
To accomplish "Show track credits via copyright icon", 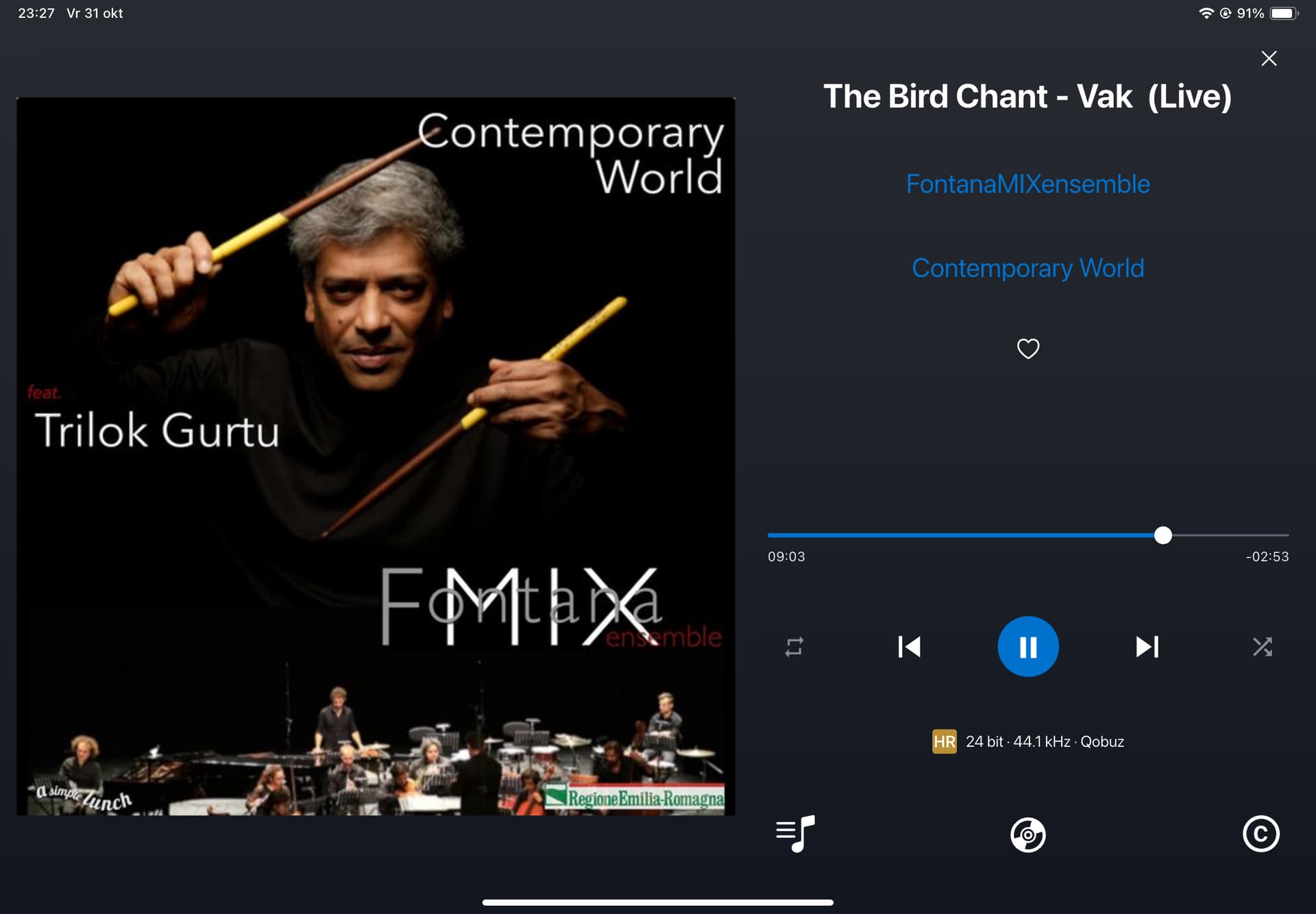I will [x=1260, y=834].
